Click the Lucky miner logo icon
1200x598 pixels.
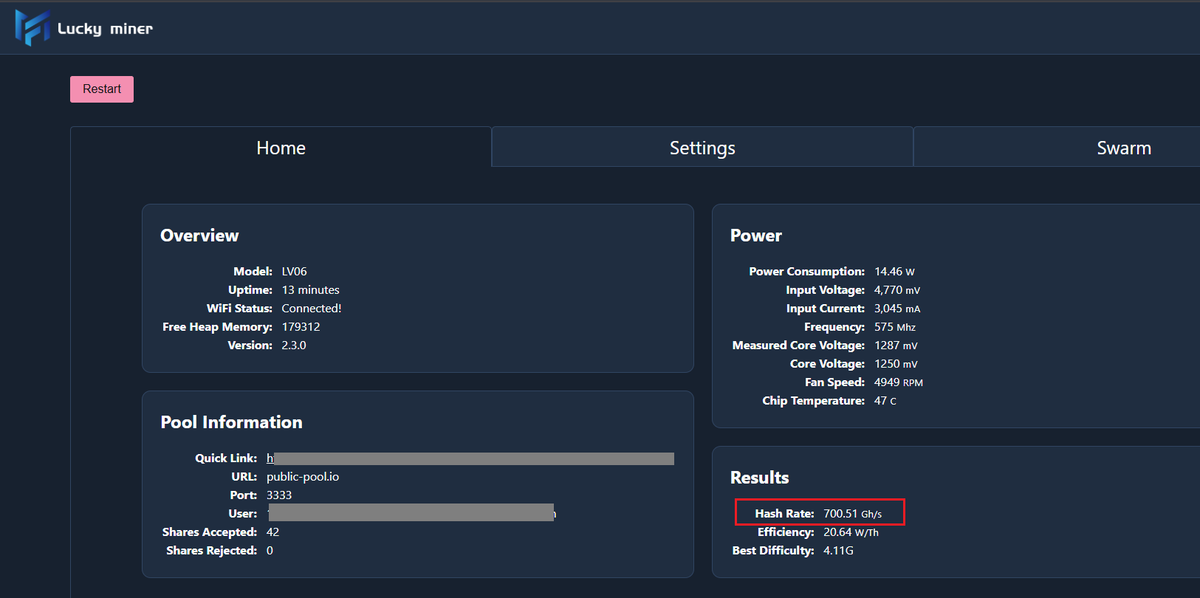(x=31, y=26)
